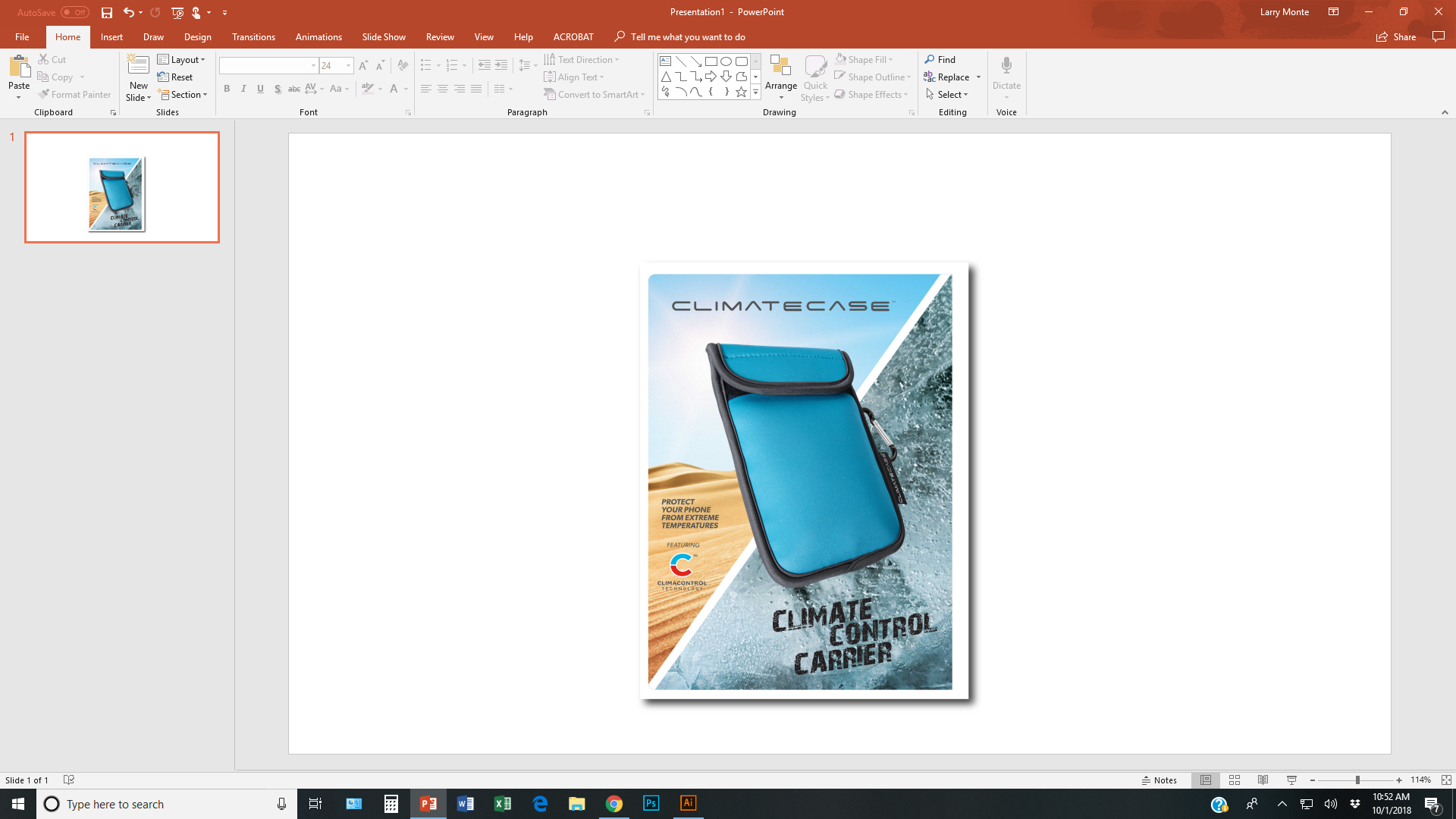The height and width of the screenshot is (819, 1456).
Task: Click Decrease List Level icon
Action: pos(484,66)
